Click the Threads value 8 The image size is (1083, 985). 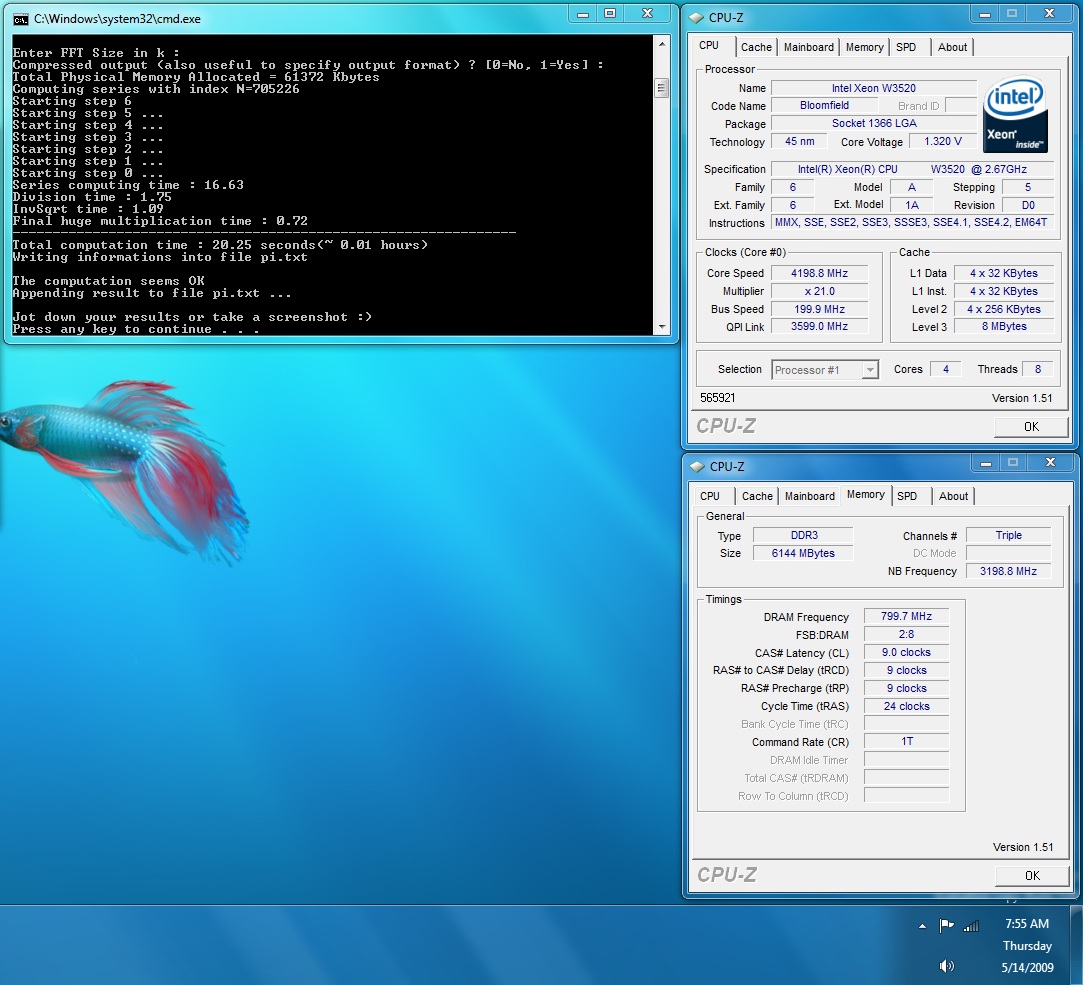click(x=1037, y=370)
